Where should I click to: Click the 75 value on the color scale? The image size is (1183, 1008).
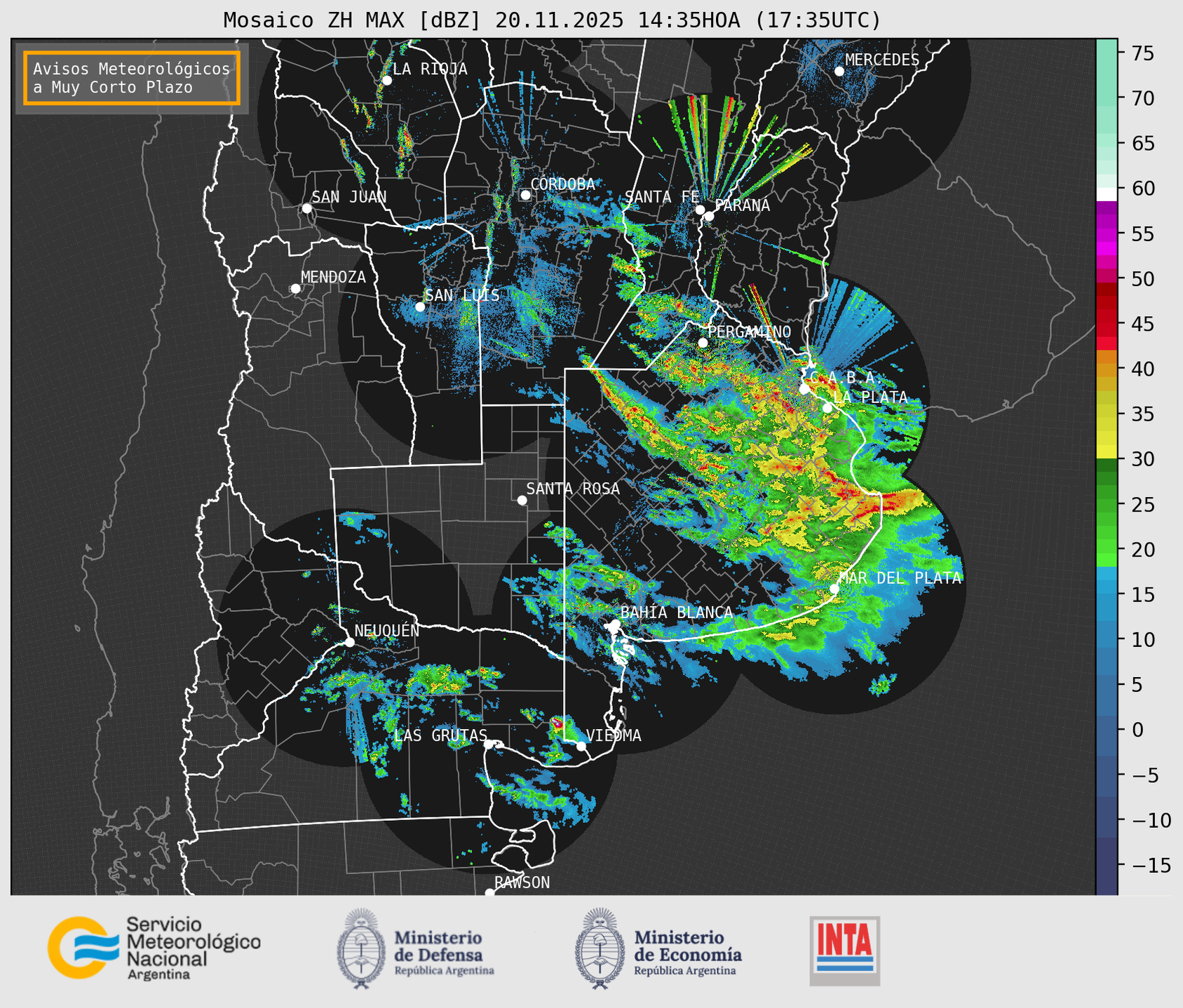click(x=1143, y=53)
